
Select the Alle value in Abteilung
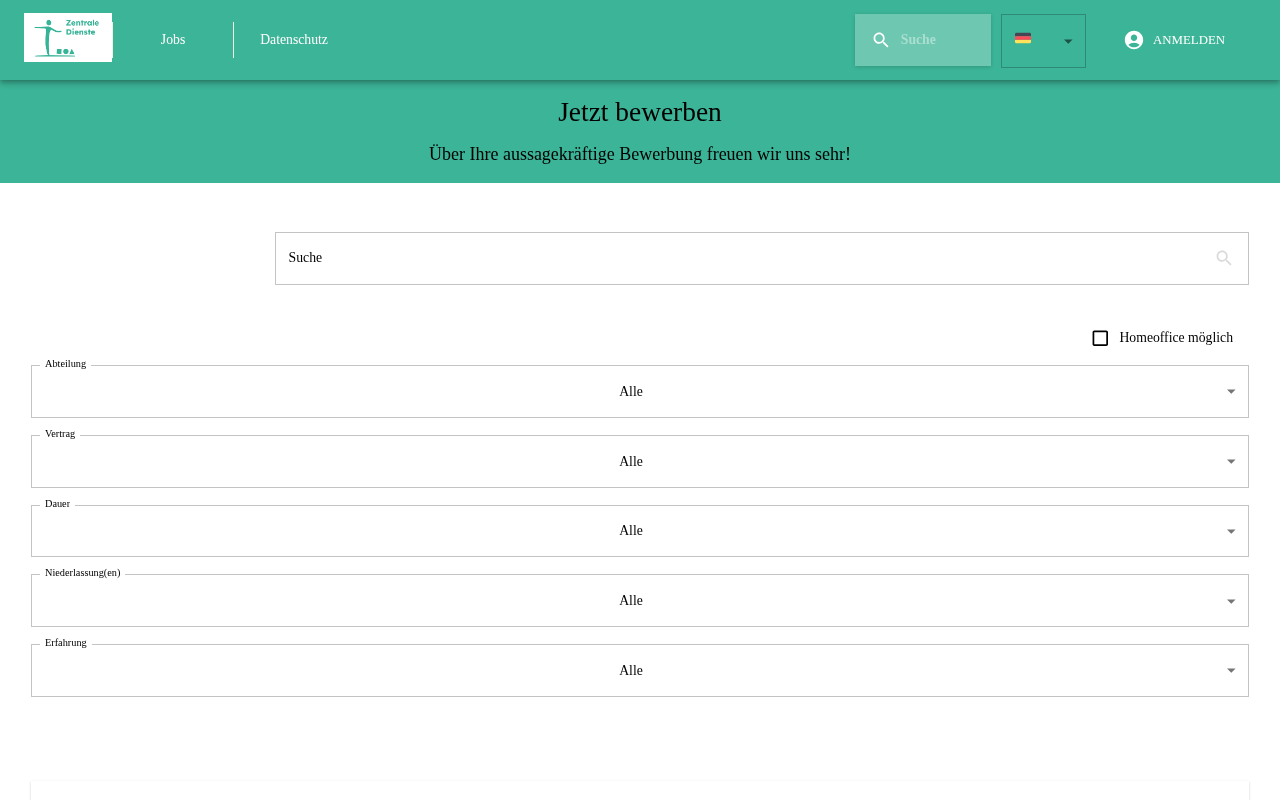[x=631, y=392]
